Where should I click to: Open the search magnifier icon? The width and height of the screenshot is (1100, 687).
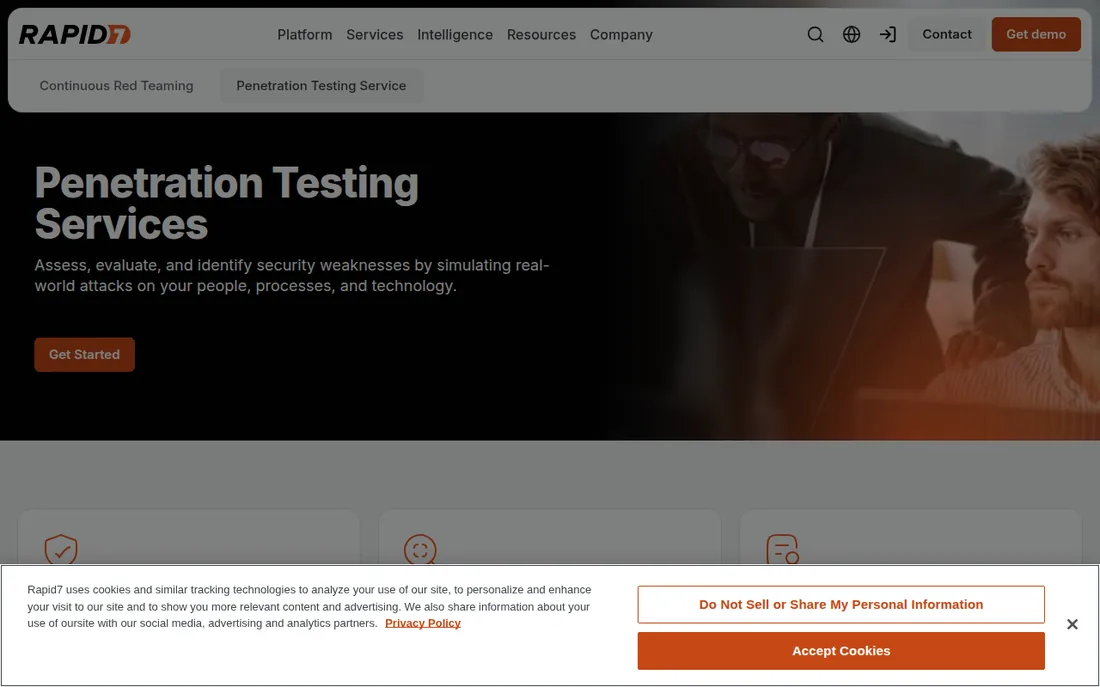click(x=815, y=34)
